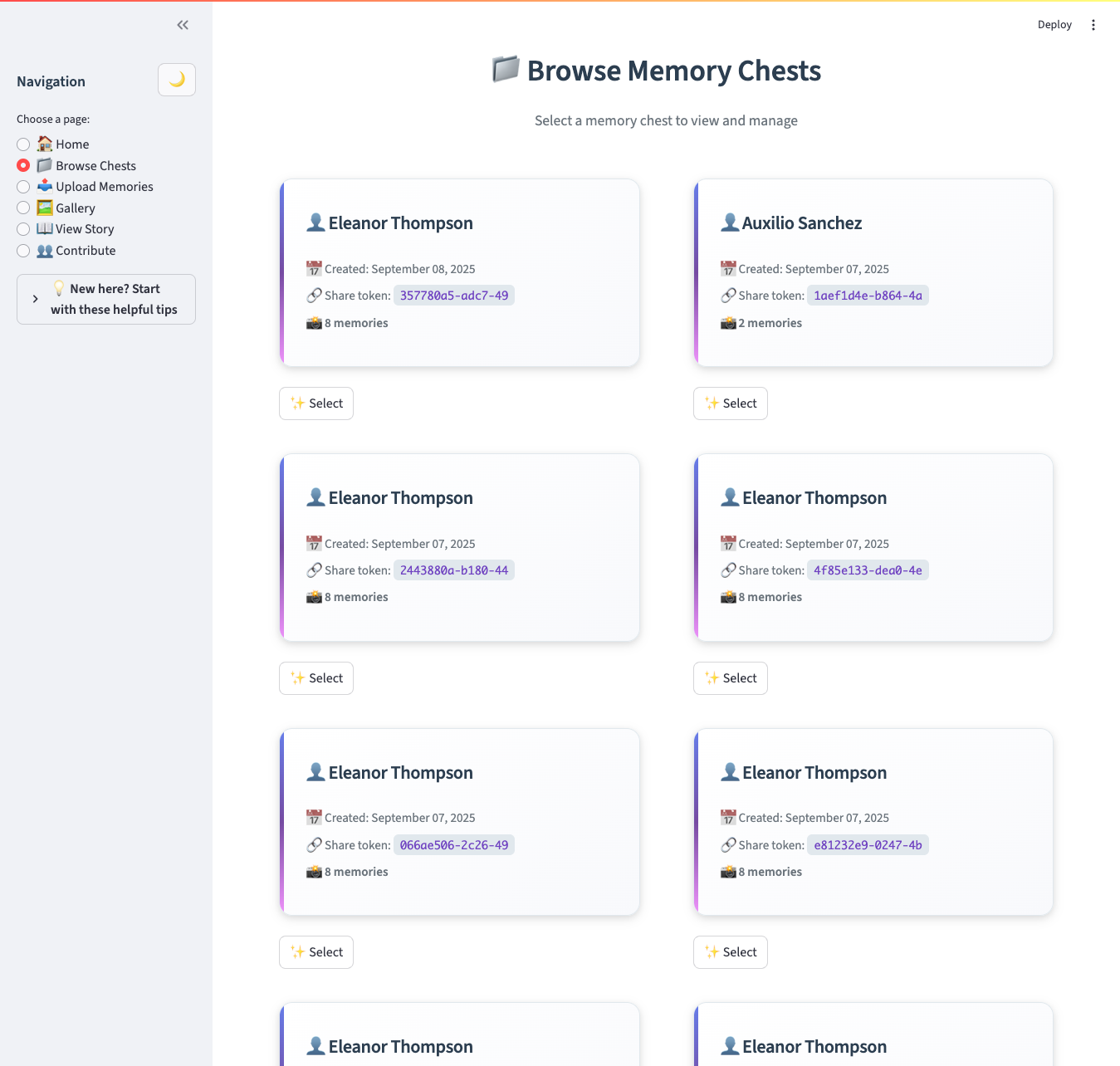Click the moon theme toggle icon
Viewport: 1120px width, 1066px height.
tap(176, 79)
